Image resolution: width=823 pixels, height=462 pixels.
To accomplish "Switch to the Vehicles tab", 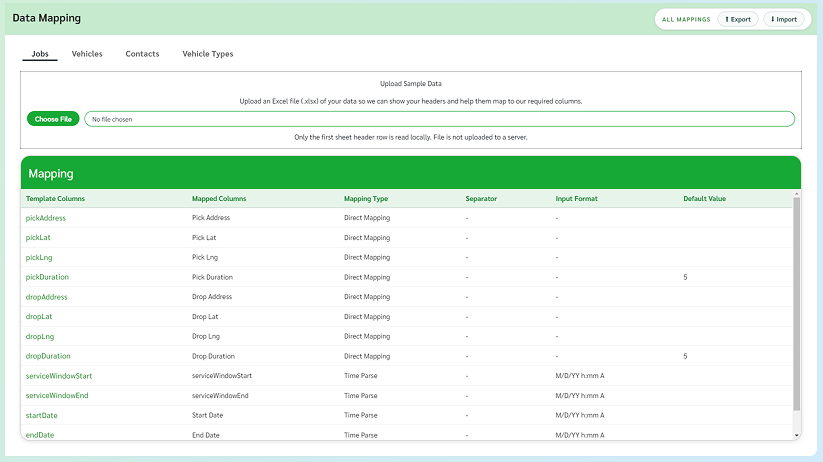I will click(87, 54).
